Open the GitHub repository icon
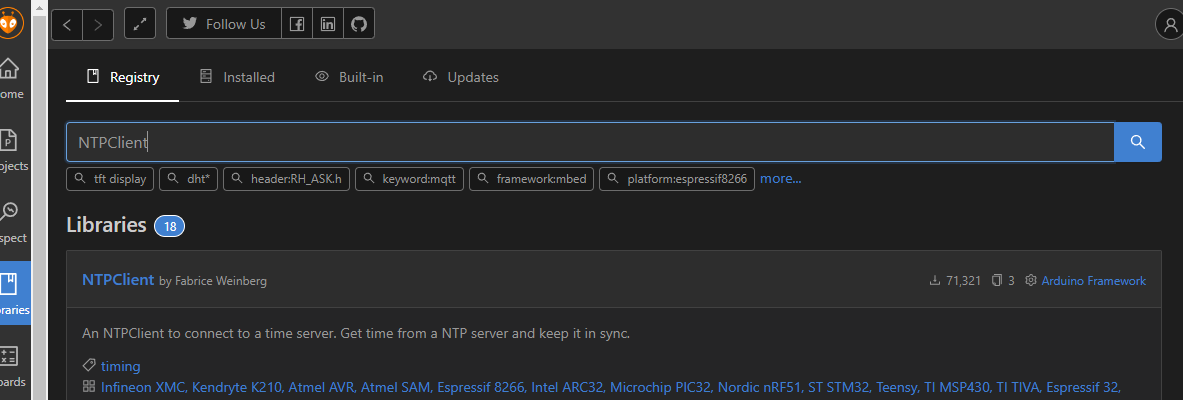 tap(359, 24)
